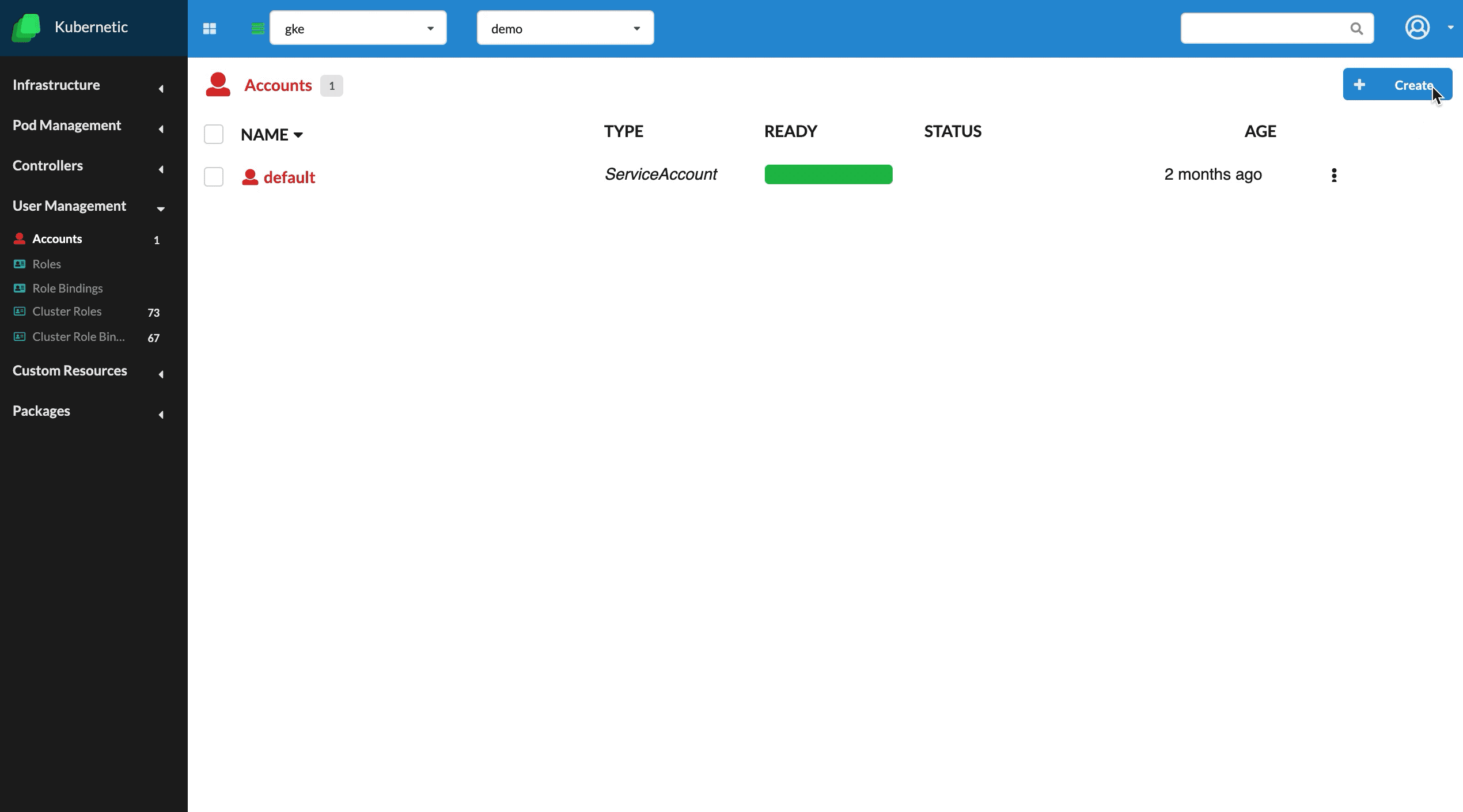Viewport: 1463px width, 812px height.
Task: Click the Role Bindings icon in sidebar
Action: [x=18, y=288]
